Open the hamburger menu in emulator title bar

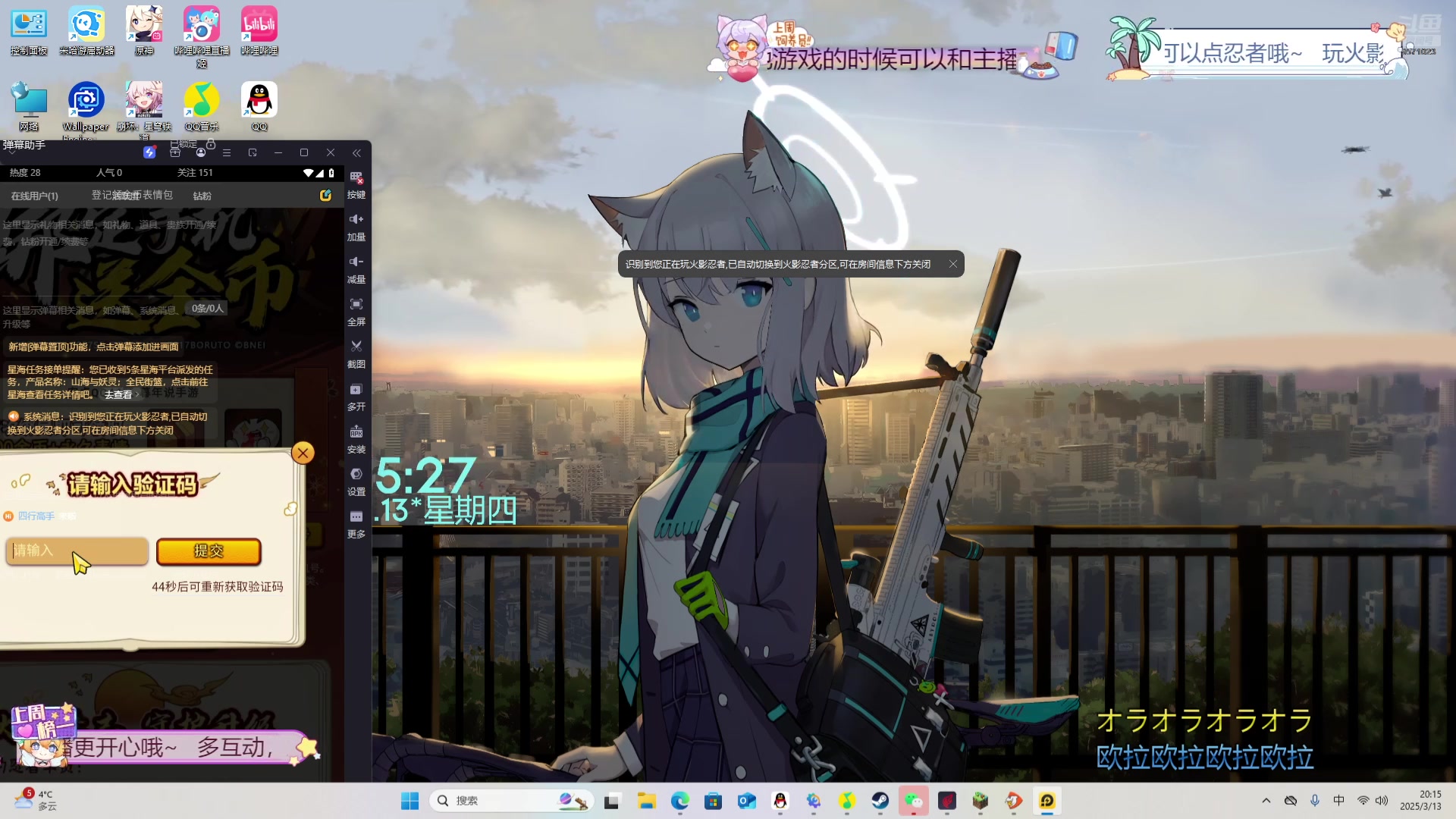point(227,152)
